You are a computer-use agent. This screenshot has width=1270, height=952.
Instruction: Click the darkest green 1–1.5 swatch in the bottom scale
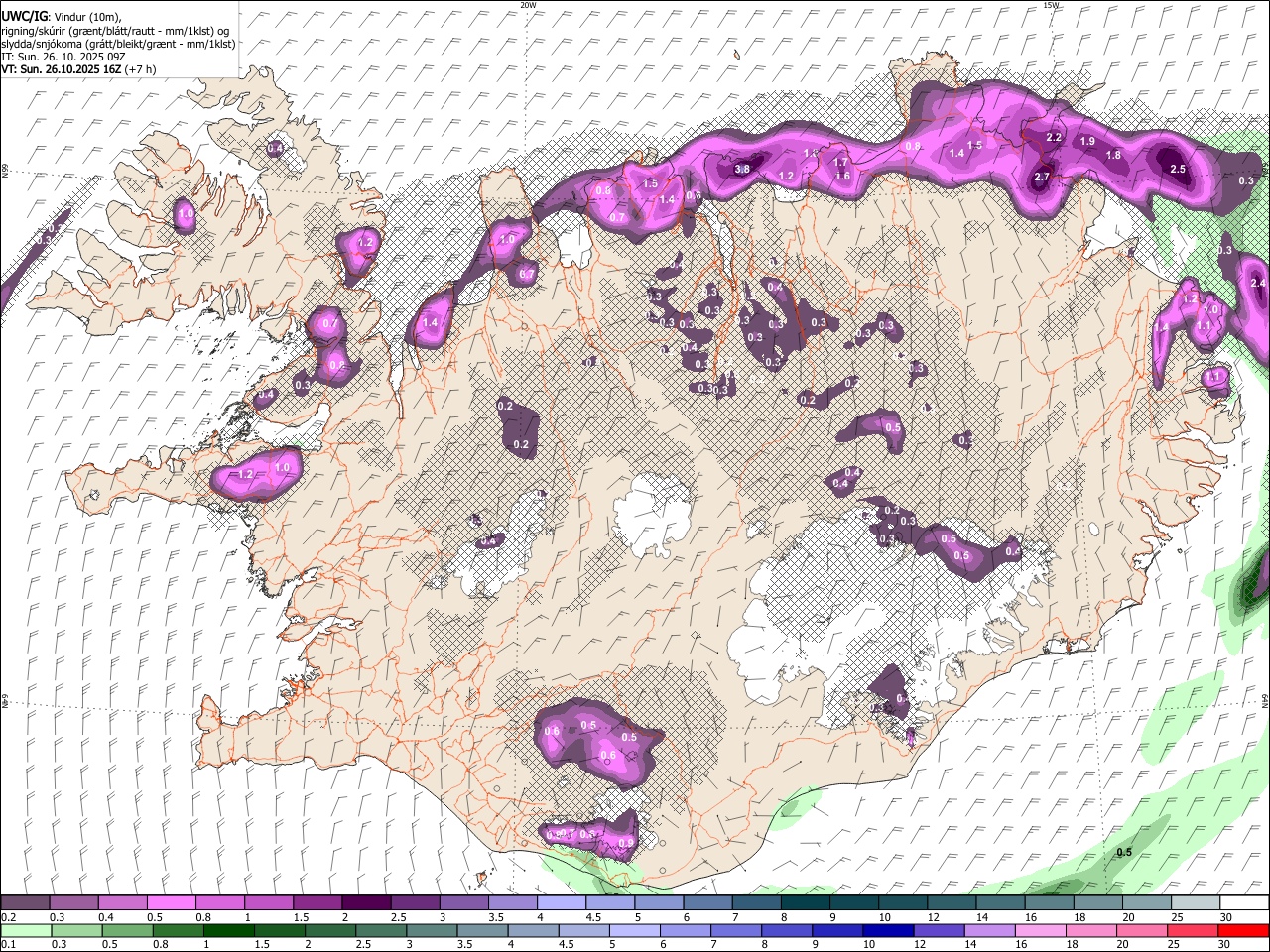(x=229, y=931)
